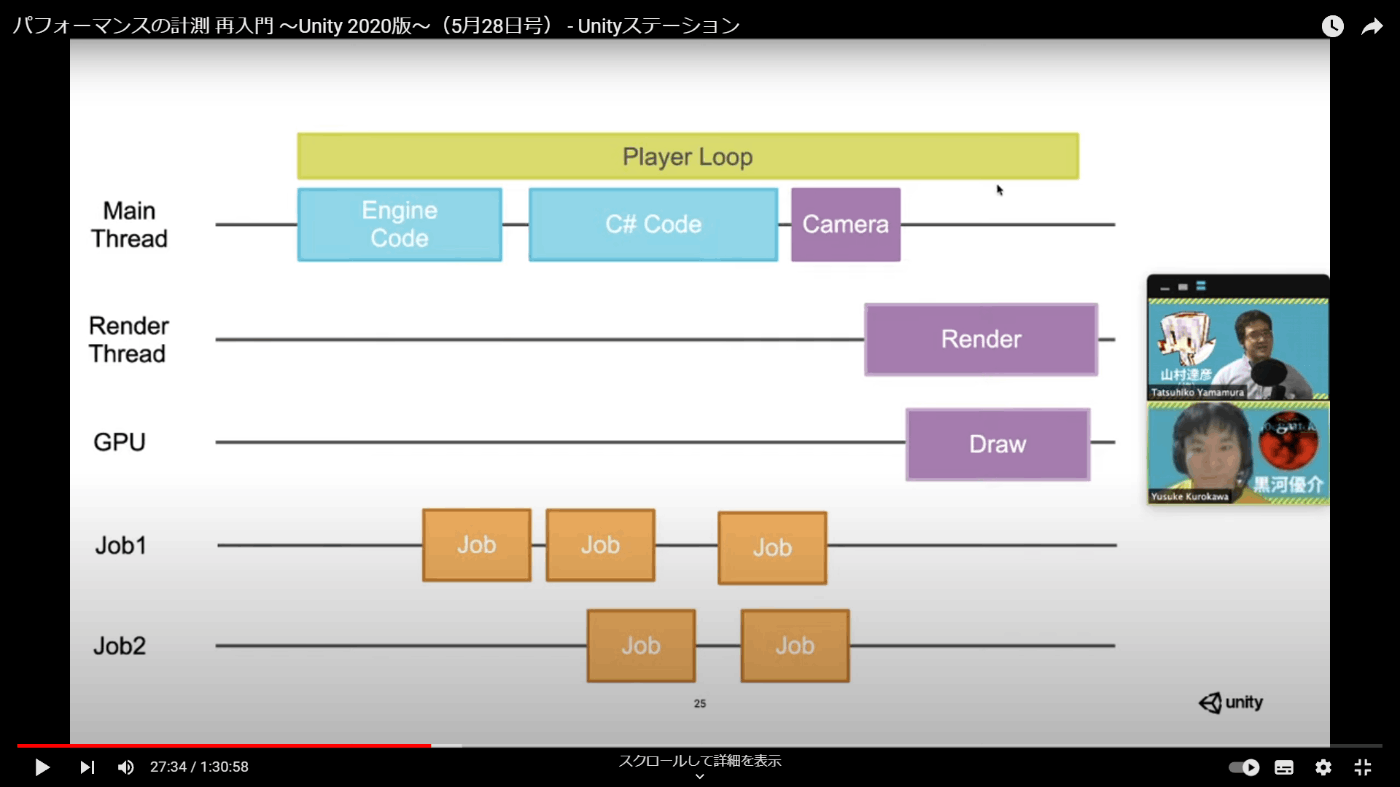The image size is (1400, 787).
Task: Click the GPU label
Action: [x=120, y=442]
